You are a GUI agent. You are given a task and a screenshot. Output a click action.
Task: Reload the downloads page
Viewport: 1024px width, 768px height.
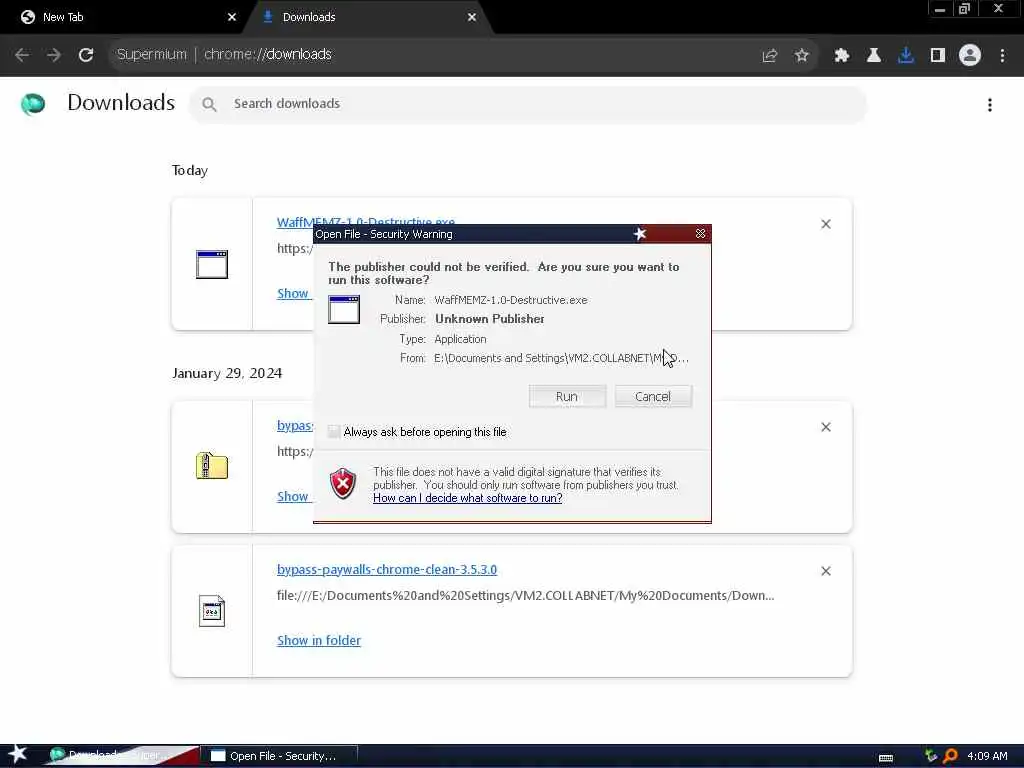pyautogui.click(x=86, y=55)
